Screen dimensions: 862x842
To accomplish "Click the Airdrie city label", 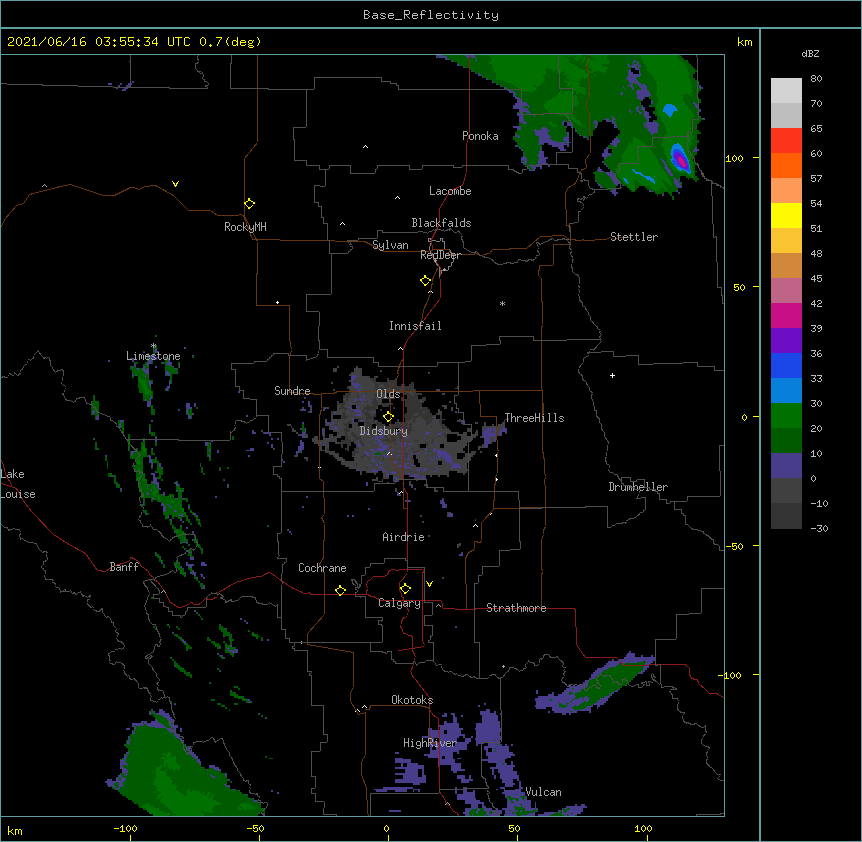I will pyautogui.click(x=403, y=537).
